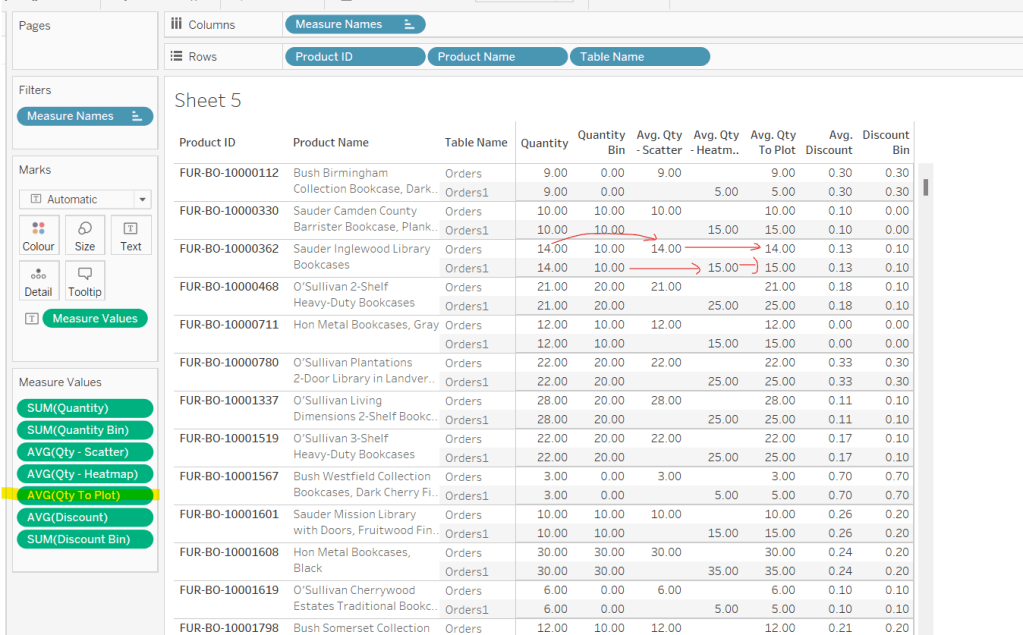
Task: Click sort icon on Measure Names filter pill
Action: (x=137, y=116)
